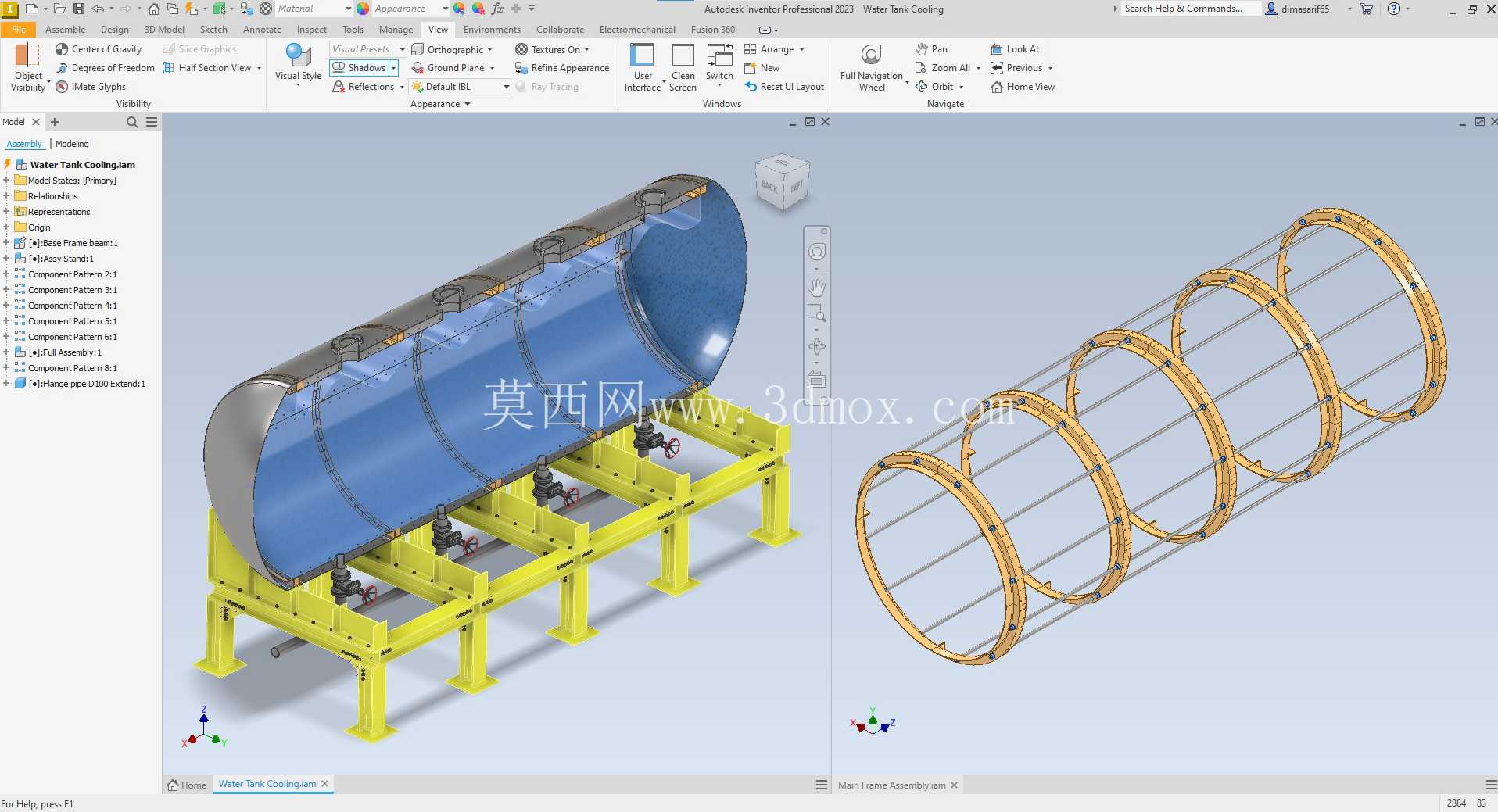
Task: Click the ViewCube in the left viewport
Action: click(782, 183)
